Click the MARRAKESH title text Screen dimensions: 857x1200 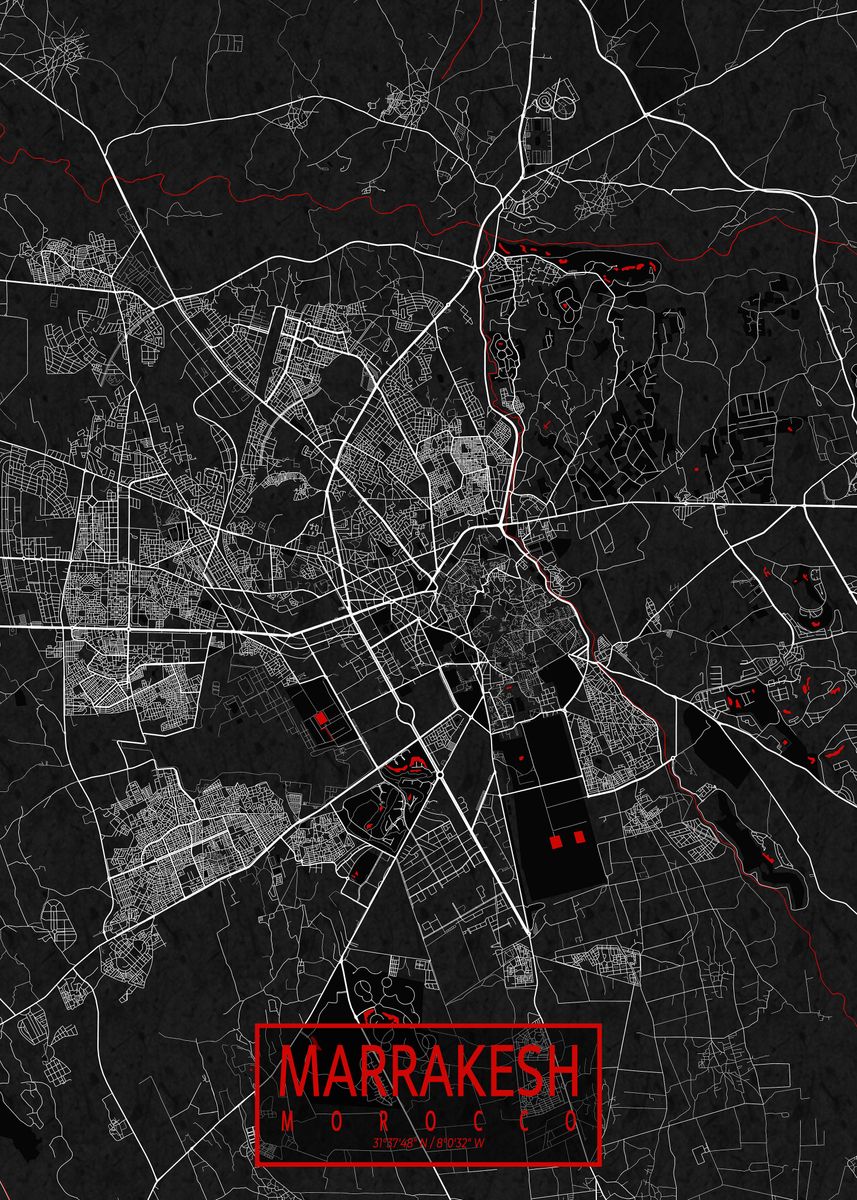click(428, 1072)
